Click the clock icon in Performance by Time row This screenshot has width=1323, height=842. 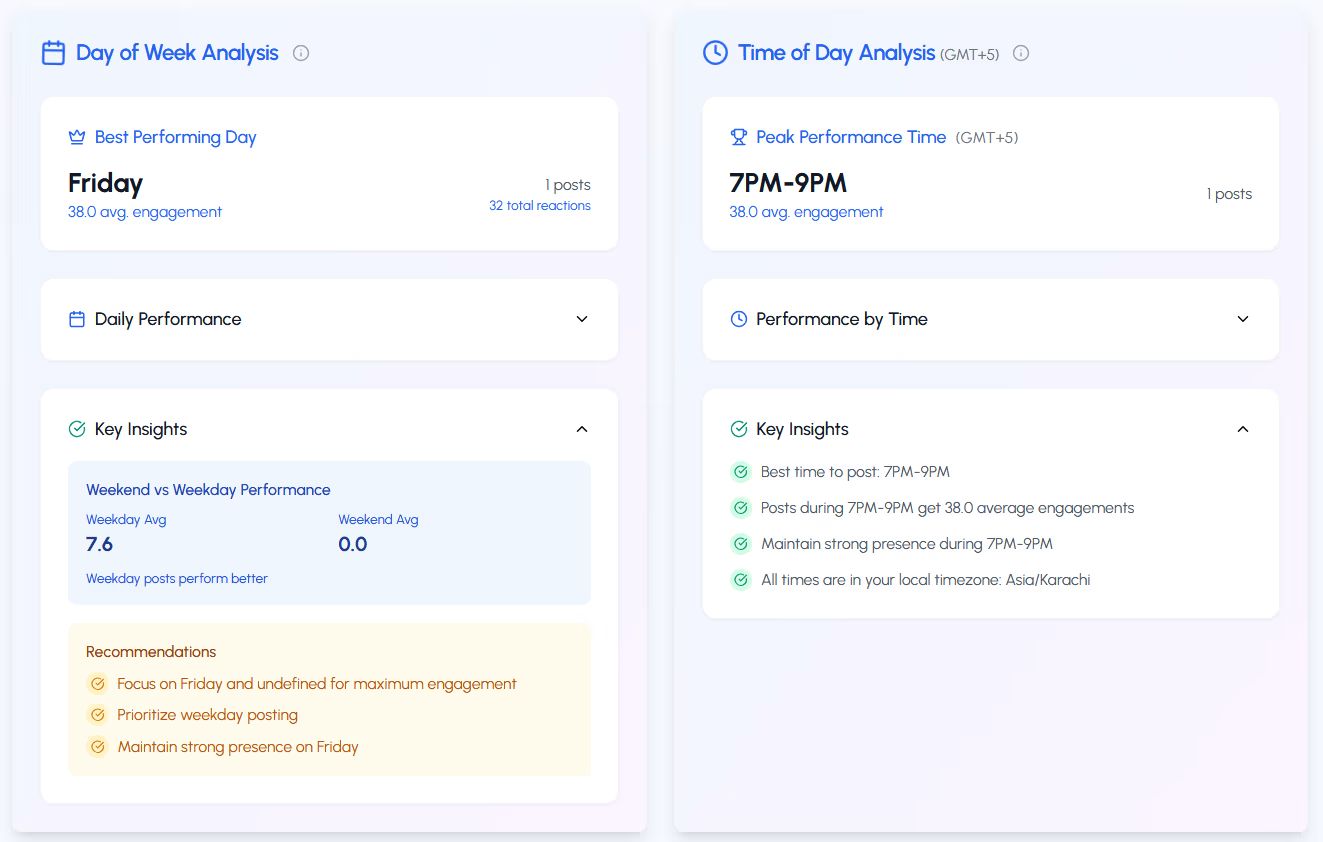(x=739, y=319)
